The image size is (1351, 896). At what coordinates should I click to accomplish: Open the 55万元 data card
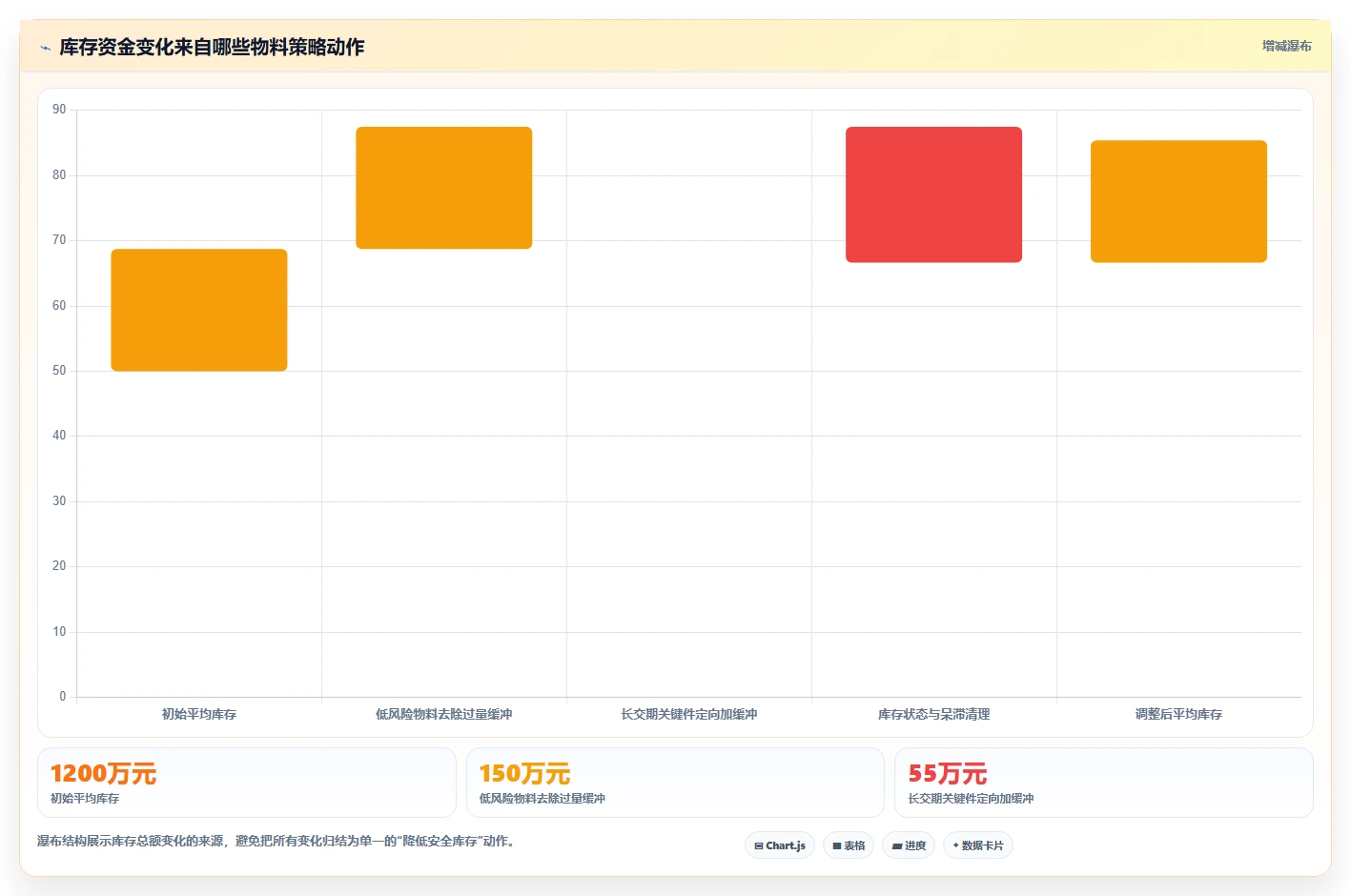1104,783
